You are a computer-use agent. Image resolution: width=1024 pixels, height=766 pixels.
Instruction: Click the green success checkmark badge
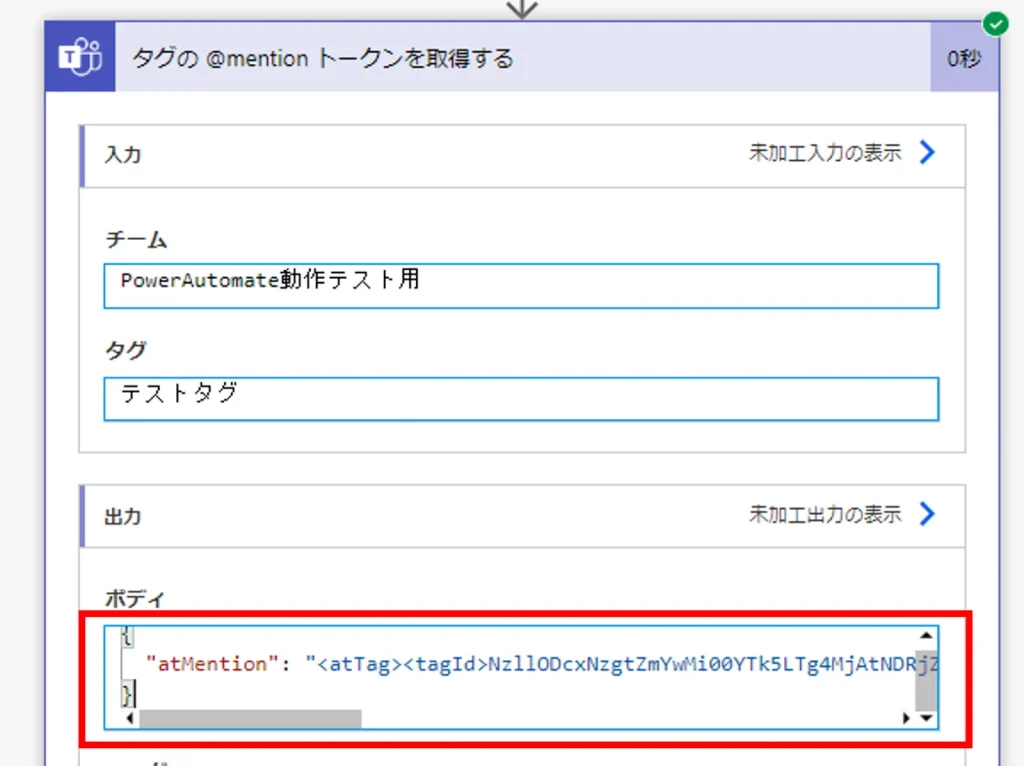click(x=994, y=23)
